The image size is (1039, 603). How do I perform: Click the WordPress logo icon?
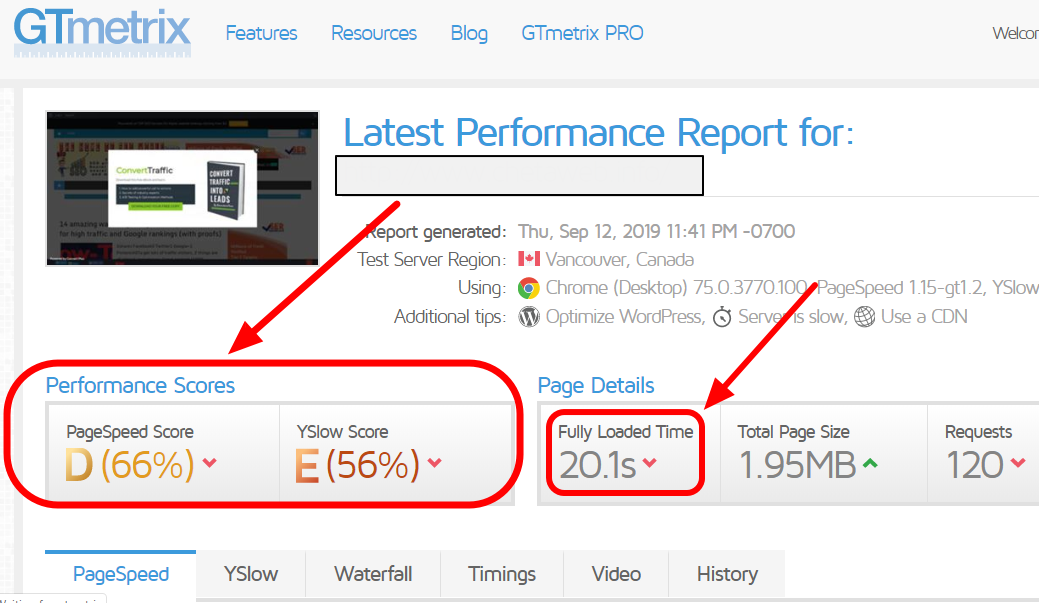pos(529,317)
